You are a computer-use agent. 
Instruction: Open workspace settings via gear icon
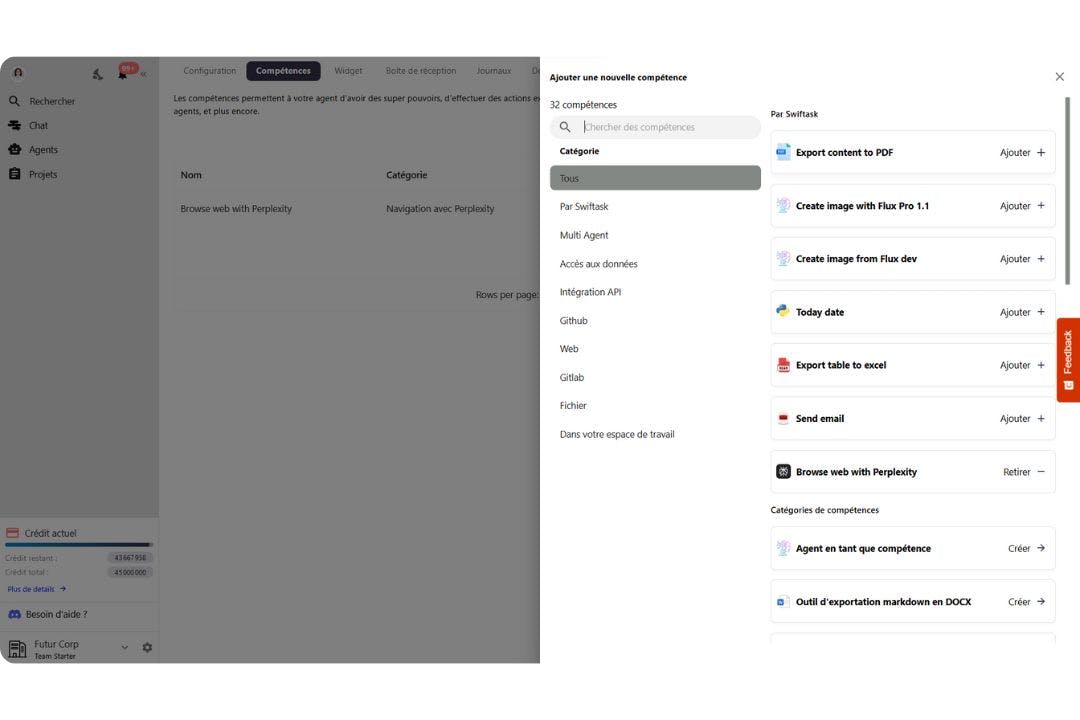tap(147, 647)
